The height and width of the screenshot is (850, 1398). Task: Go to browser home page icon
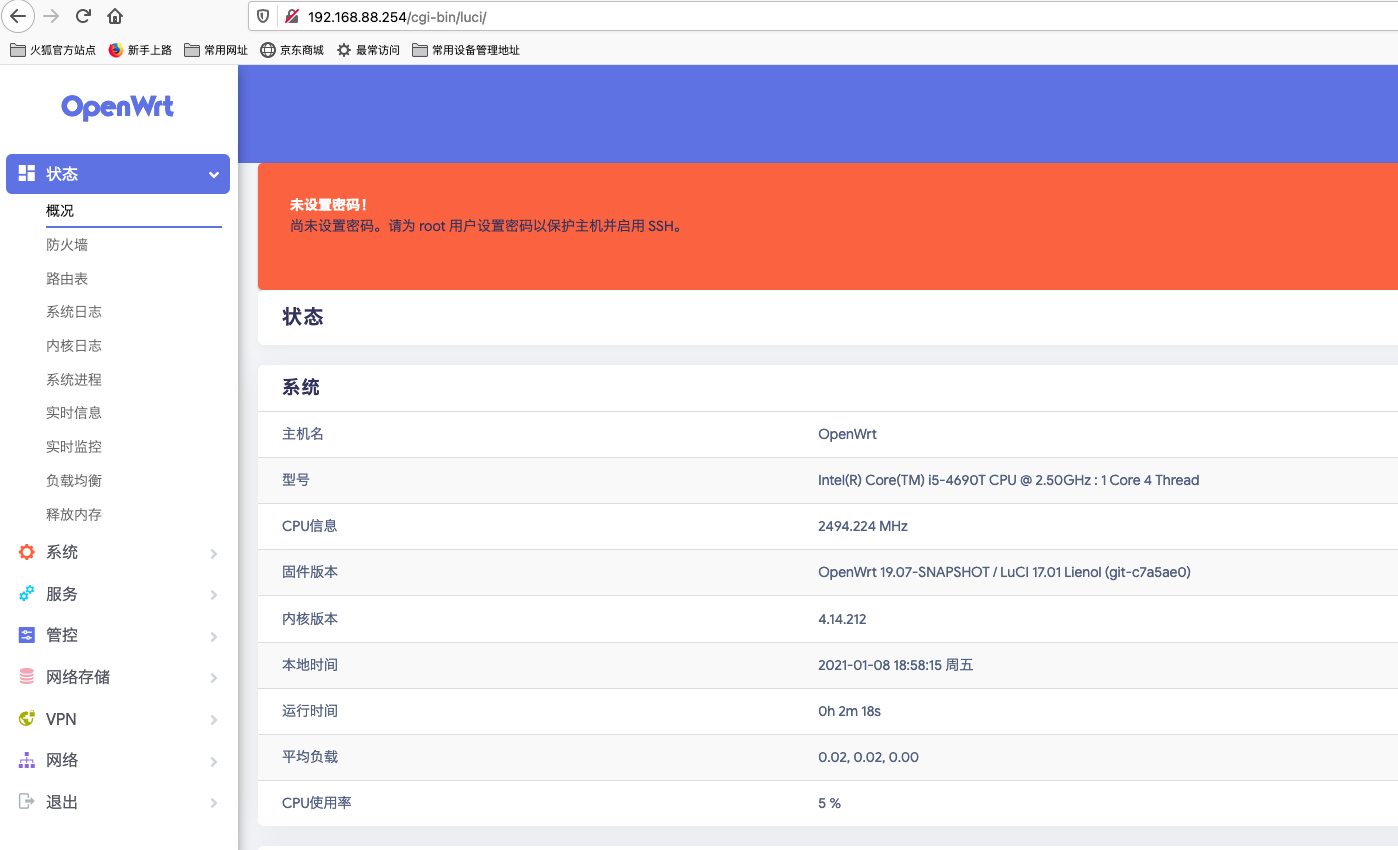coord(115,16)
